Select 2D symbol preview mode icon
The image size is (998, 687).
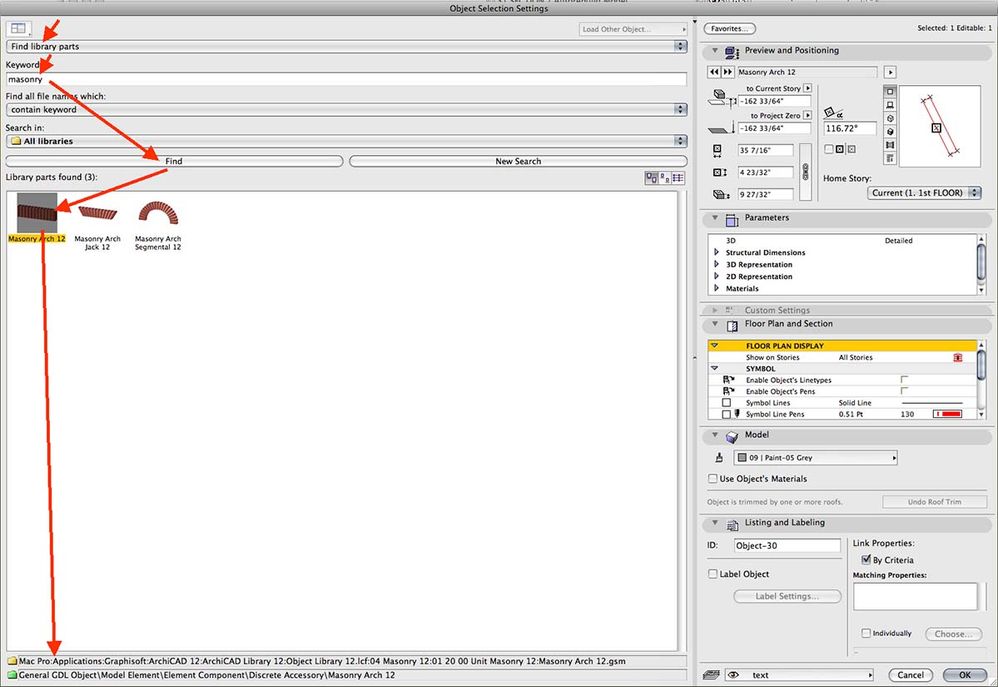[890, 92]
